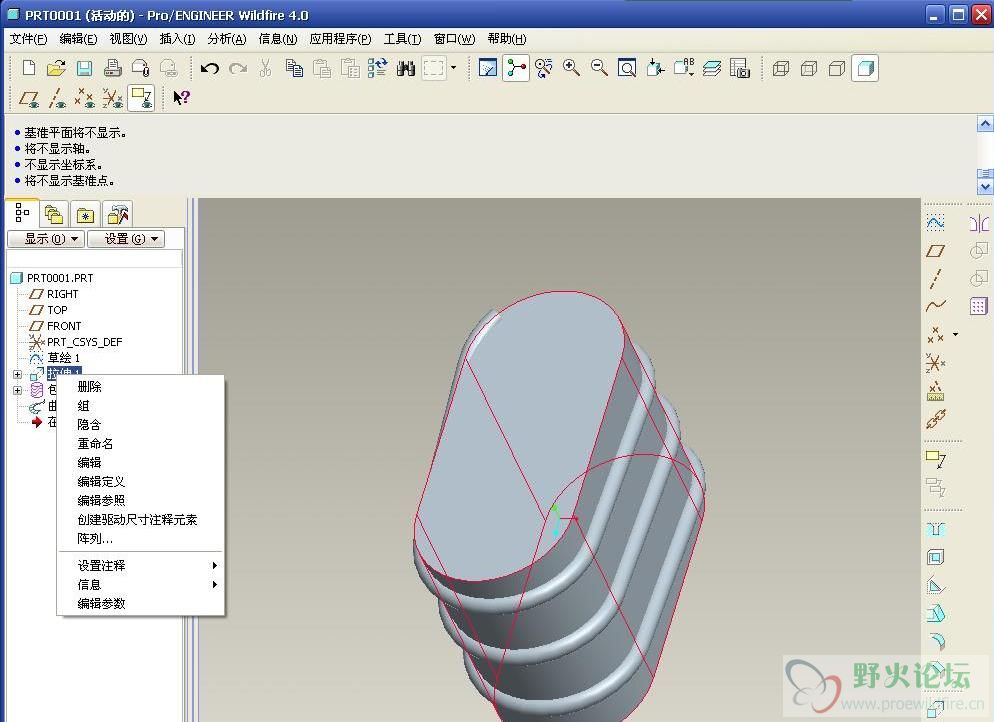Print the model using the printer icon
Screen dimensions: 994x722
[x=112, y=68]
